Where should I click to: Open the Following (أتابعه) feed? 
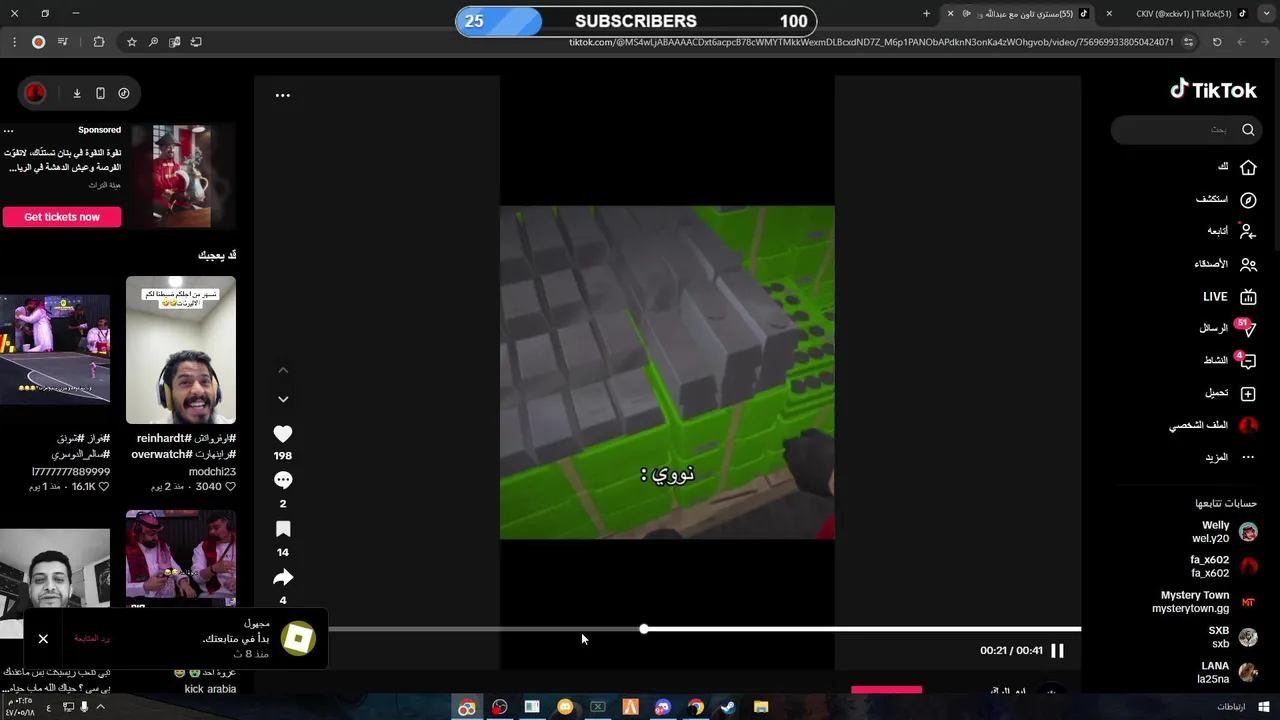[1231, 231]
